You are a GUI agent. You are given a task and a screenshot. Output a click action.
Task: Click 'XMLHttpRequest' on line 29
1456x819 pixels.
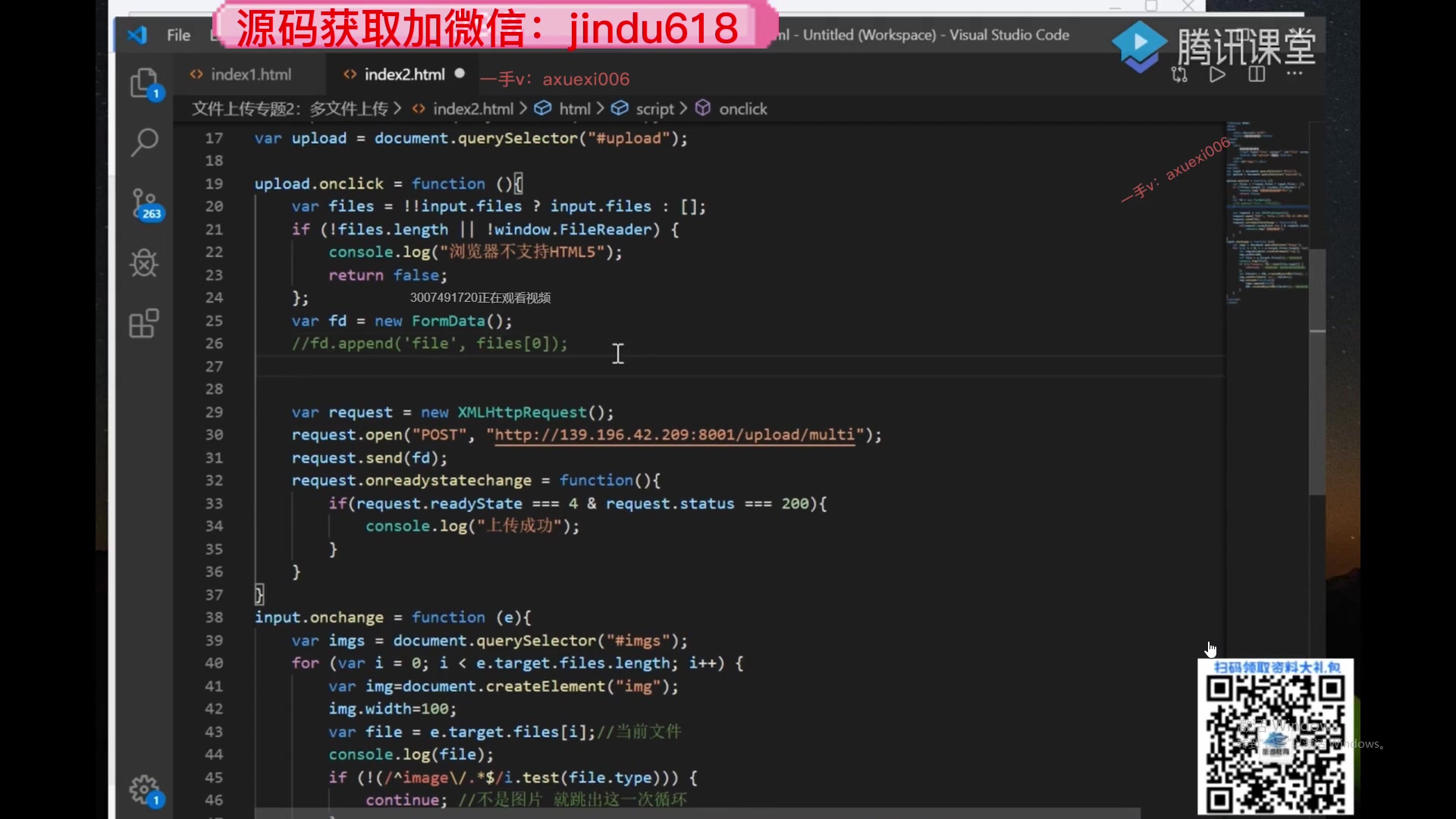(522, 412)
